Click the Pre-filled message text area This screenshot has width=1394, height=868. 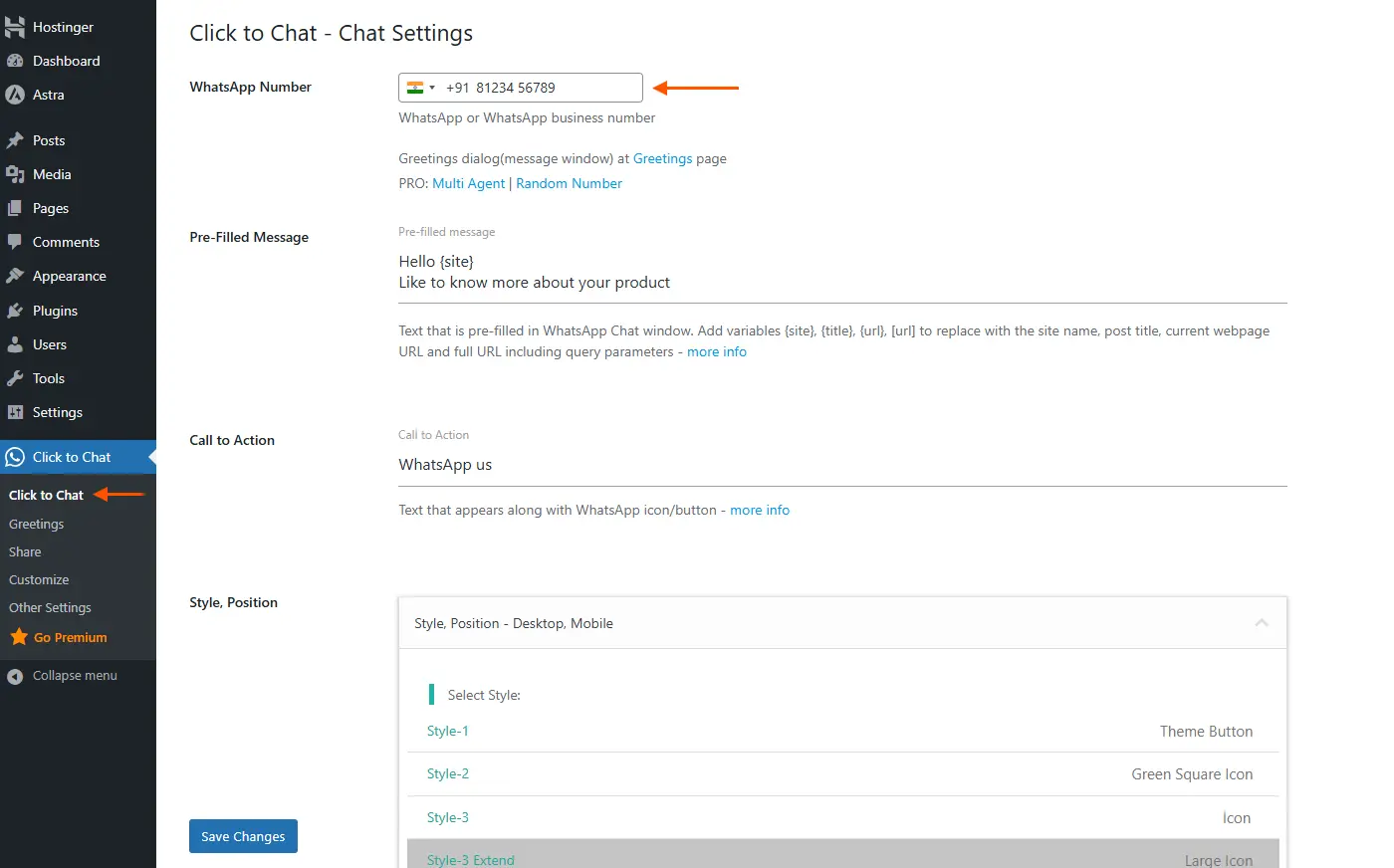tap(842, 273)
